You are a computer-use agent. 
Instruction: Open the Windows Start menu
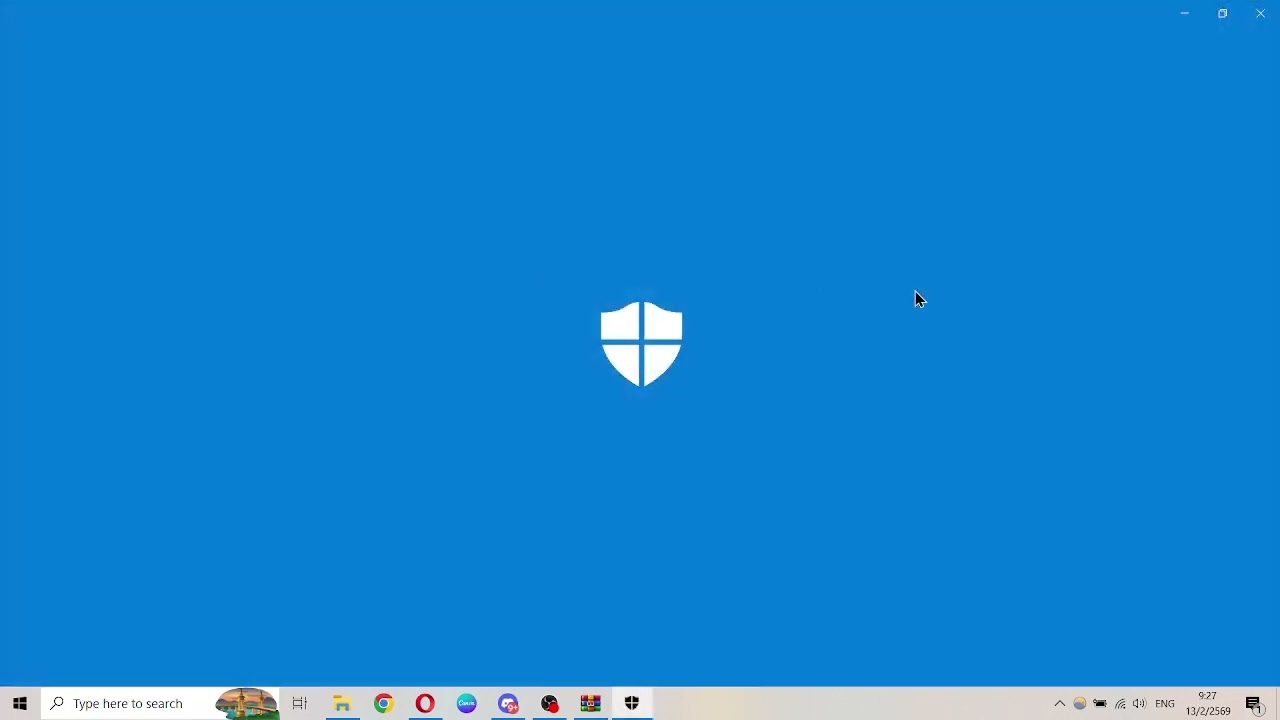(x=20, y=703)
